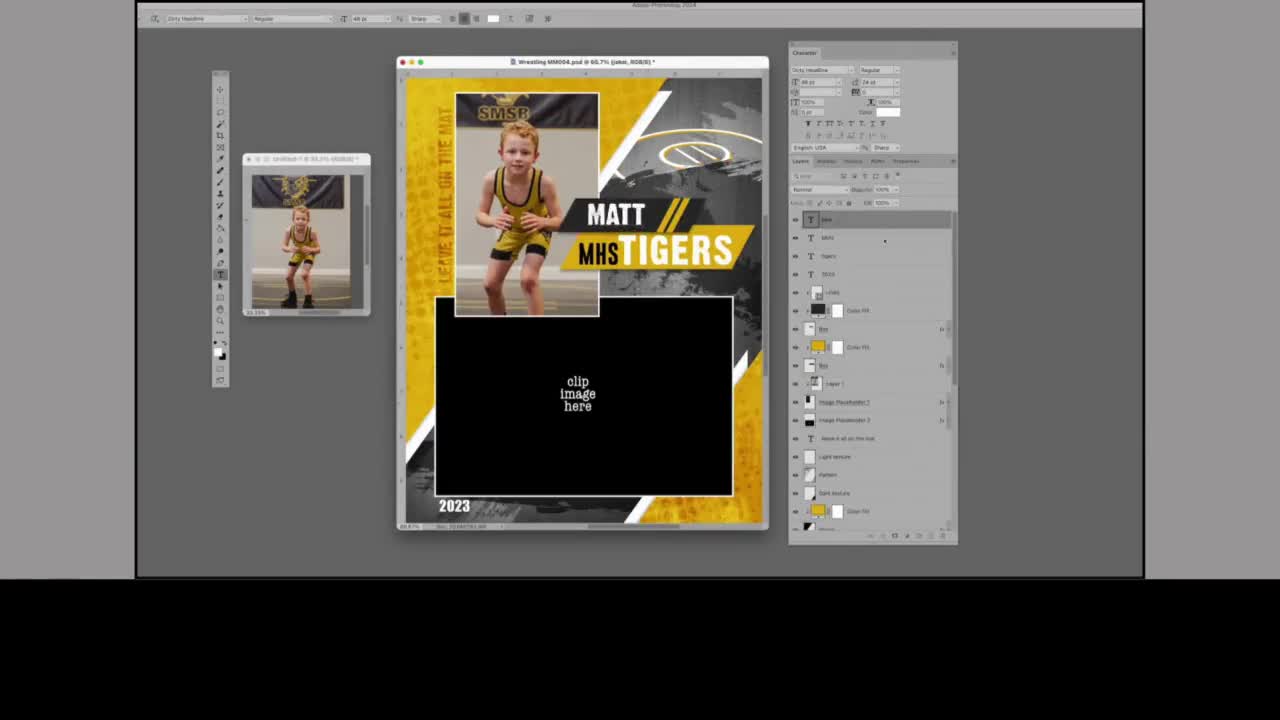Image resolution: width=1280 pixels, height=720 pixels.
Task: Switch to the Channels tab
Action: (827, 161)
